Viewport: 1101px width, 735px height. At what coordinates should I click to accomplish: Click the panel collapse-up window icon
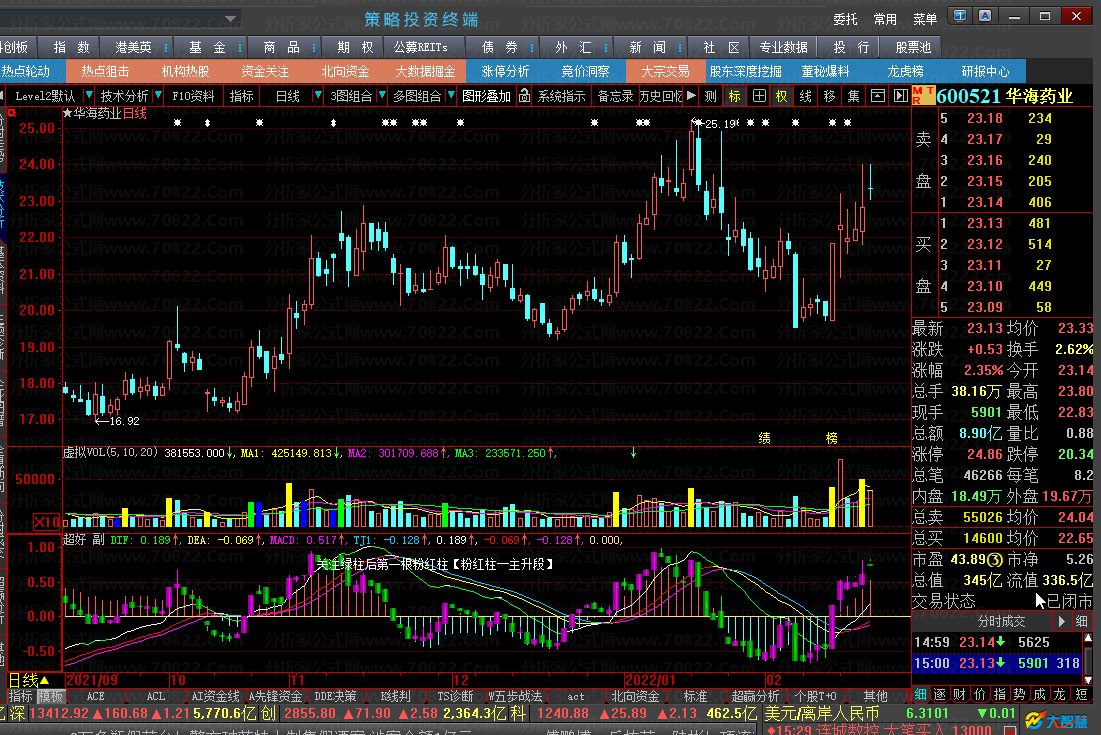click(878, 96)
